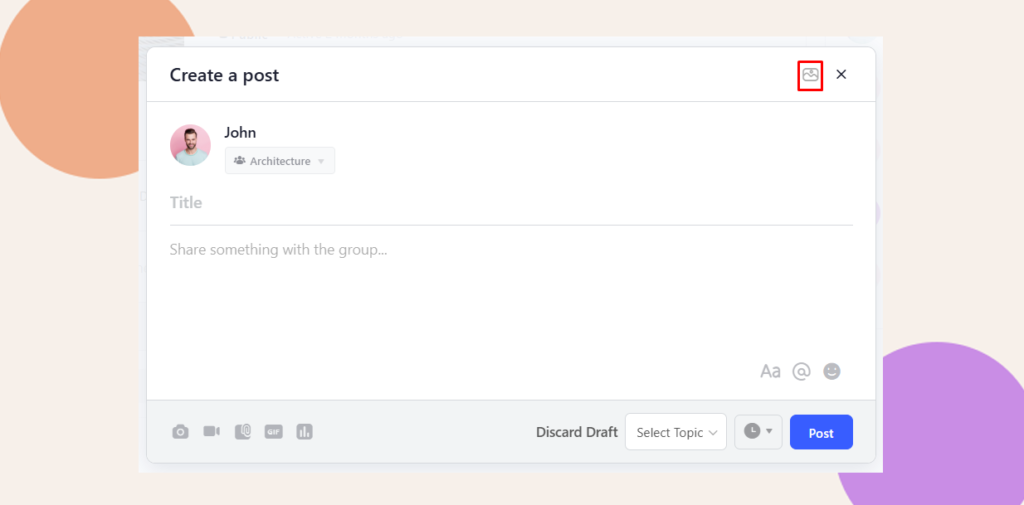Click into the Title field
This screenshot has height=505, width=1024.
tap(510, 203)
